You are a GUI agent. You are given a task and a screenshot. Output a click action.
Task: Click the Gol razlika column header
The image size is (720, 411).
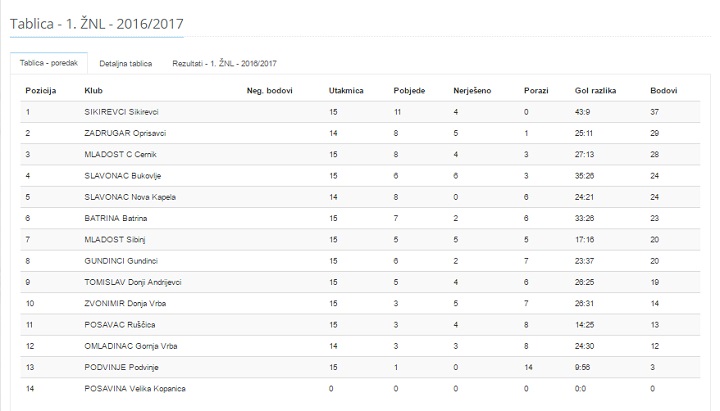pyautogui.click(x=595, y=90)
